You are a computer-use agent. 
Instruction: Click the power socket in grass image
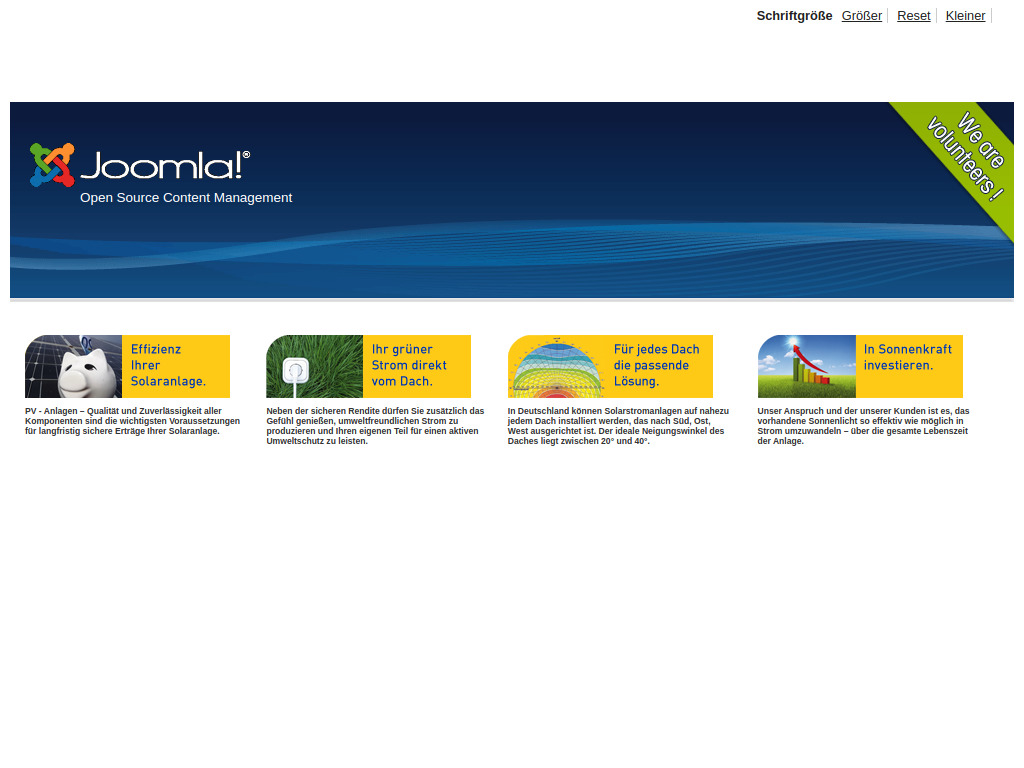pyautogui.click(x=314, y=367)
